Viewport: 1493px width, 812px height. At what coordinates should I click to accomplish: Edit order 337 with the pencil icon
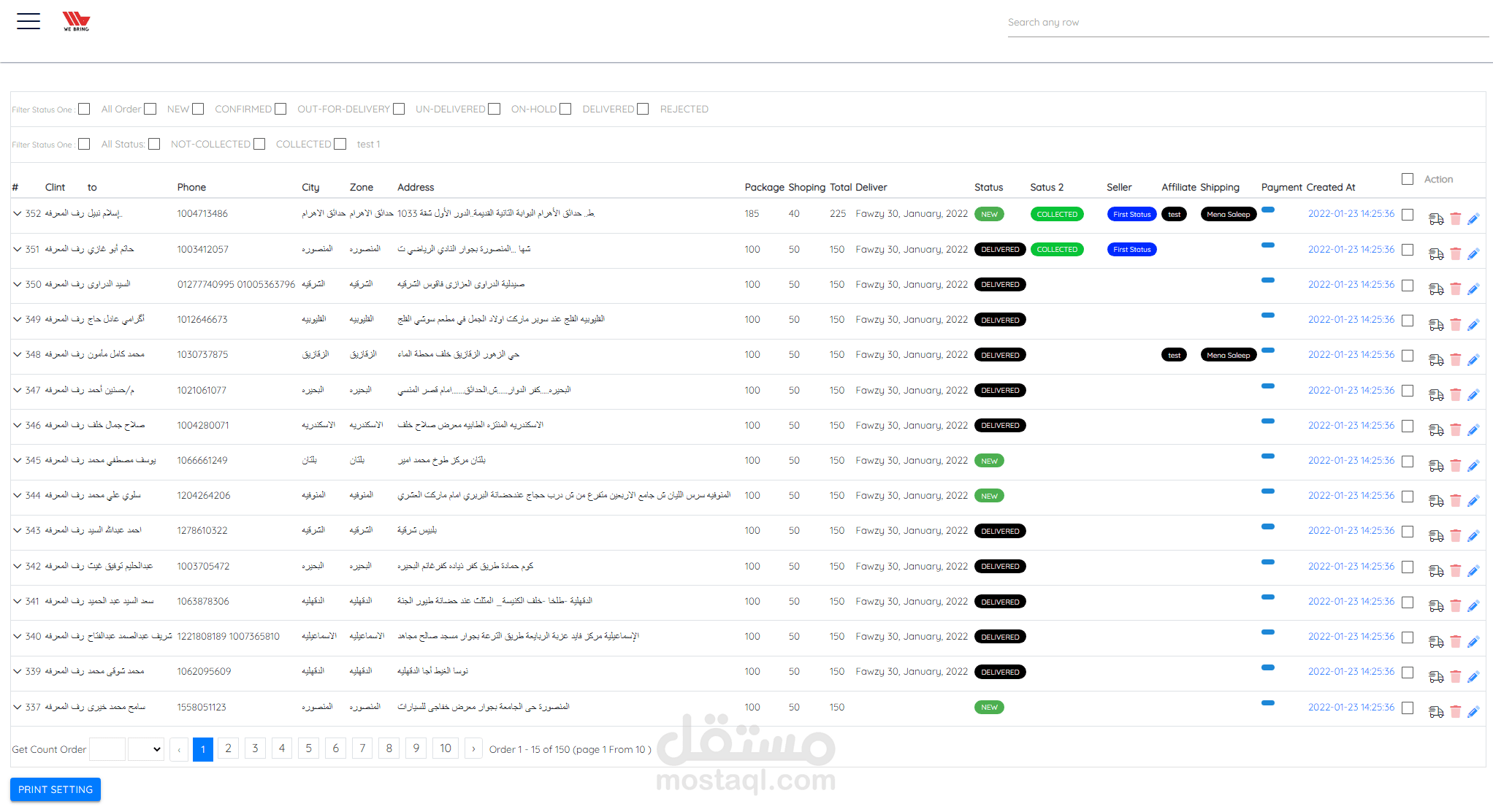1473,711
